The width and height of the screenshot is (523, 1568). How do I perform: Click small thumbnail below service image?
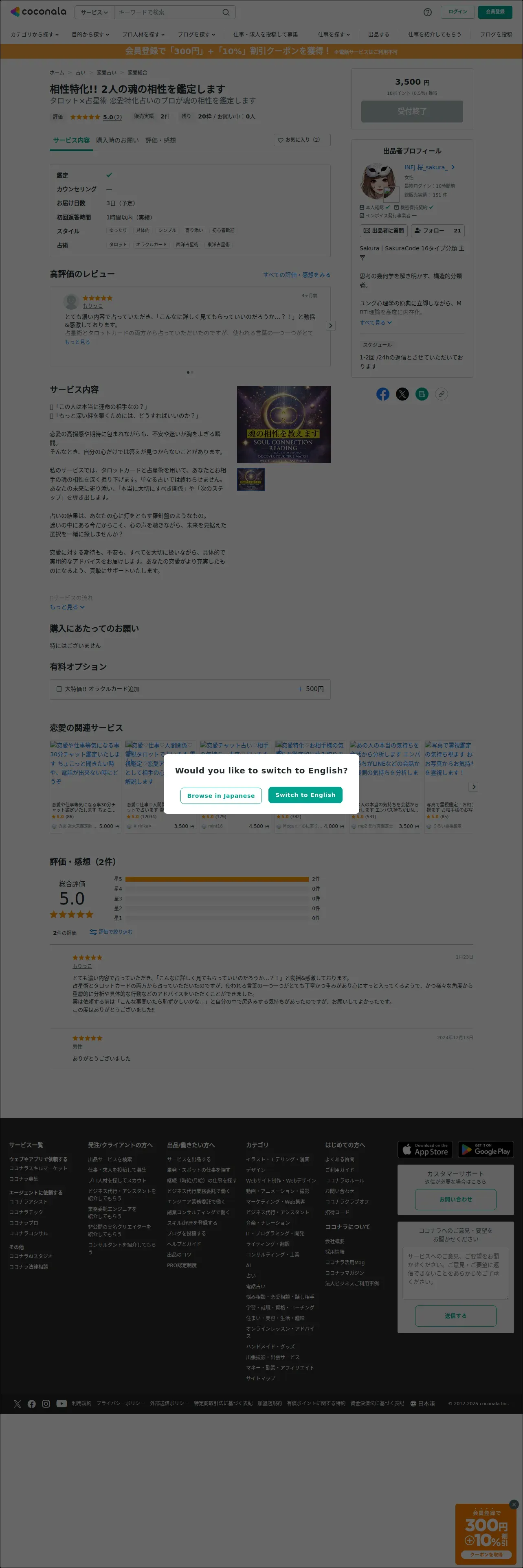tap(251, 480)
